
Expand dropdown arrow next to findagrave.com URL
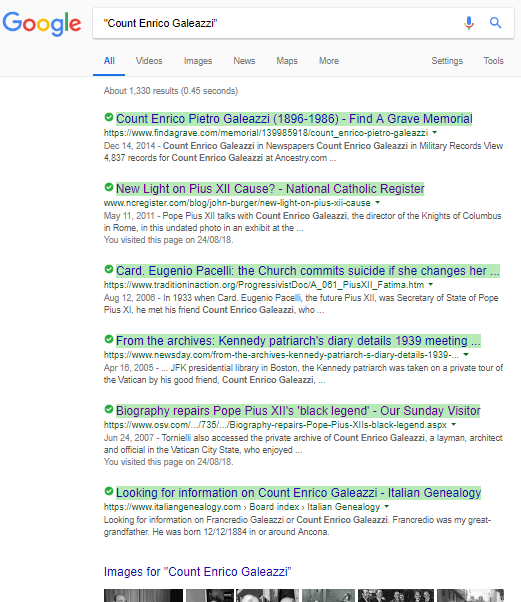[435, 132]
